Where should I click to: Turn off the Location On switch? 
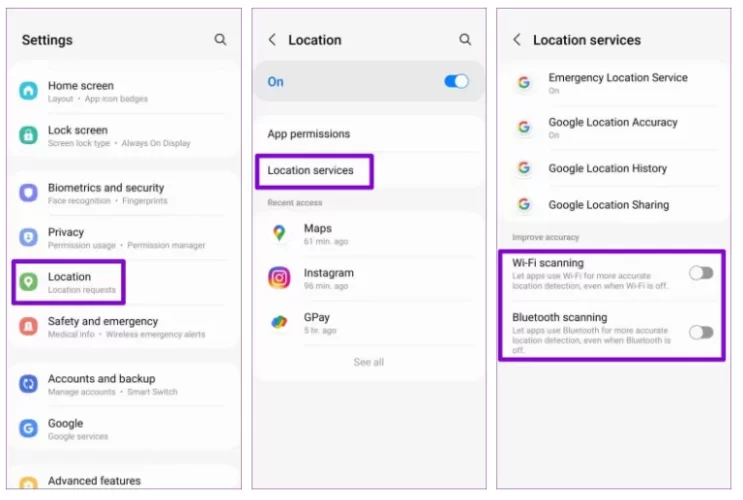pyautogui.click(x=456, y=82)
